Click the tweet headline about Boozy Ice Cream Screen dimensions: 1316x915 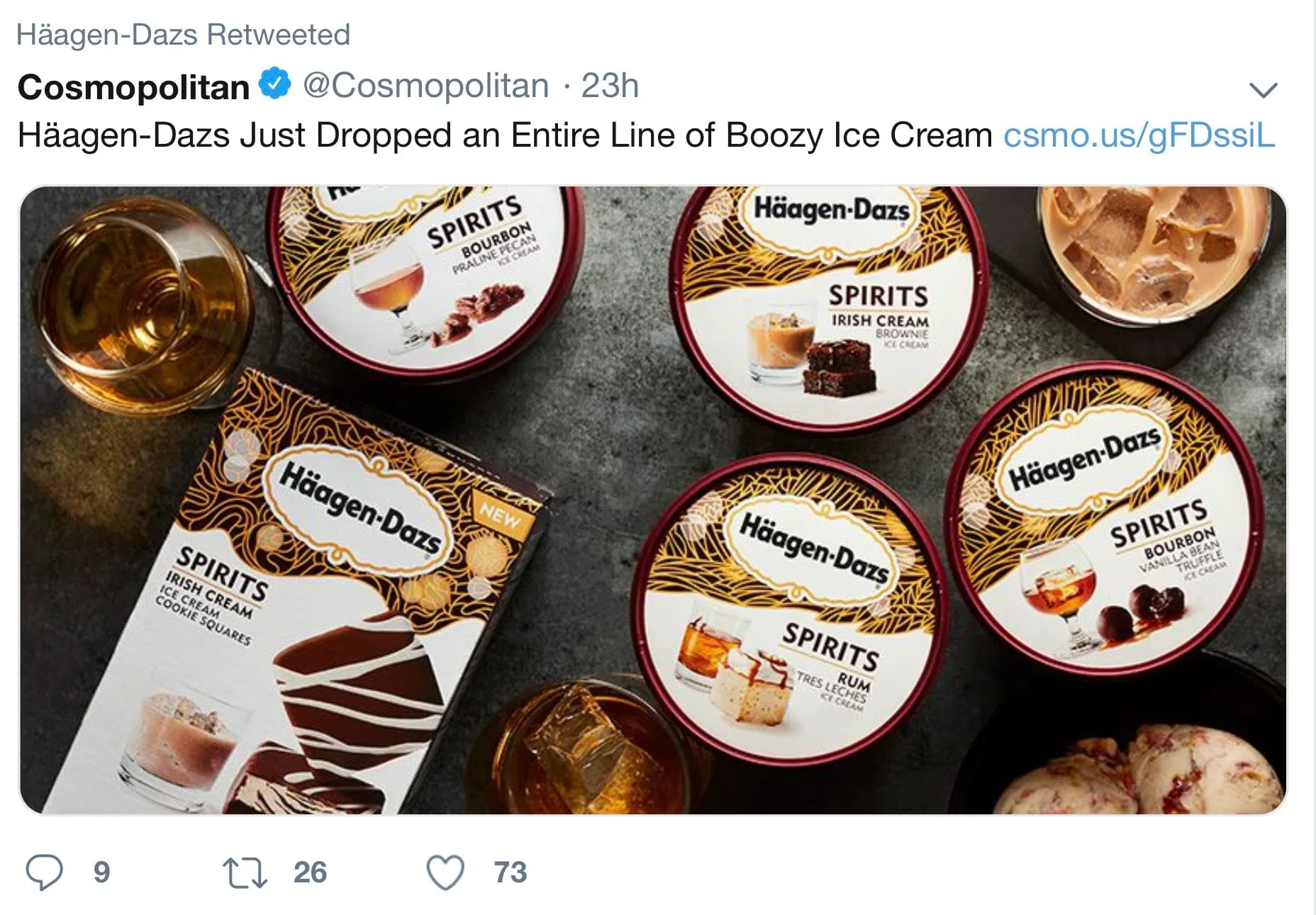pos(505,135)
